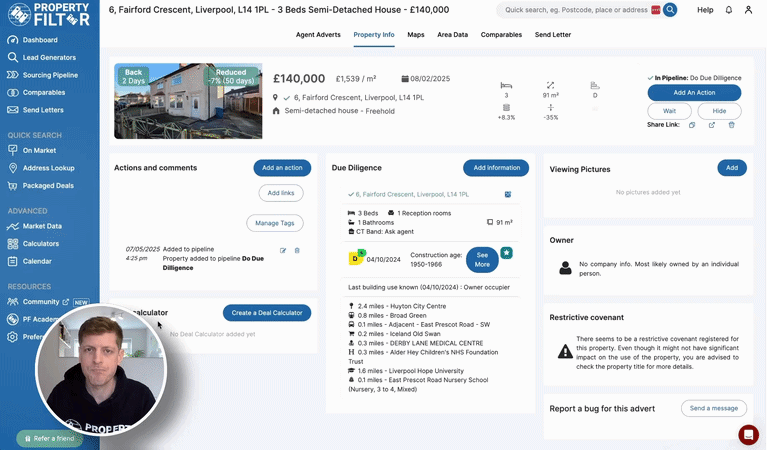This screenshot has width=767, height=450.
Task: Click the Add links button
Action: 281,193
